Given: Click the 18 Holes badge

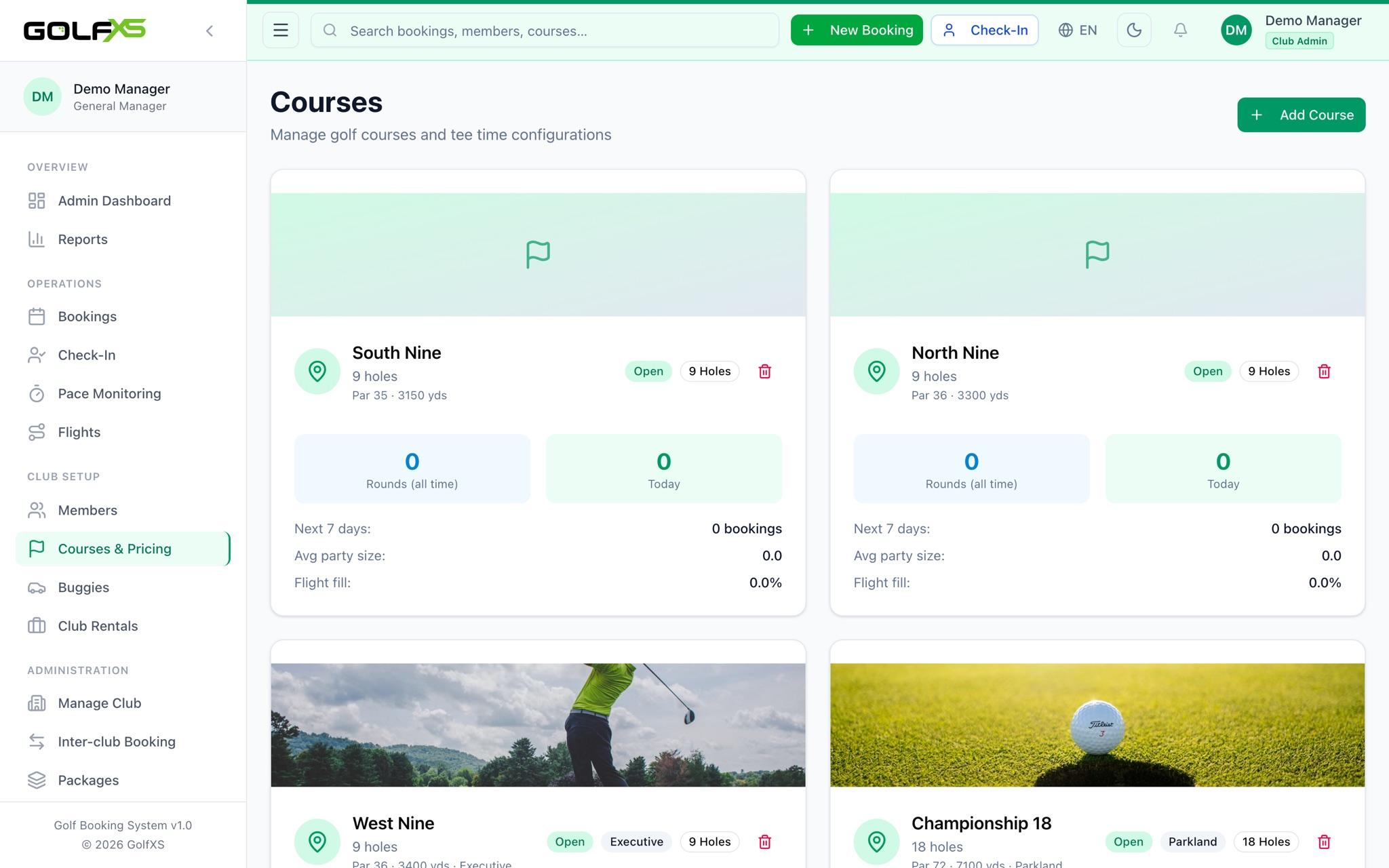Looking at the screenshot, I should pyautogui.click(x=1266, y=842).
